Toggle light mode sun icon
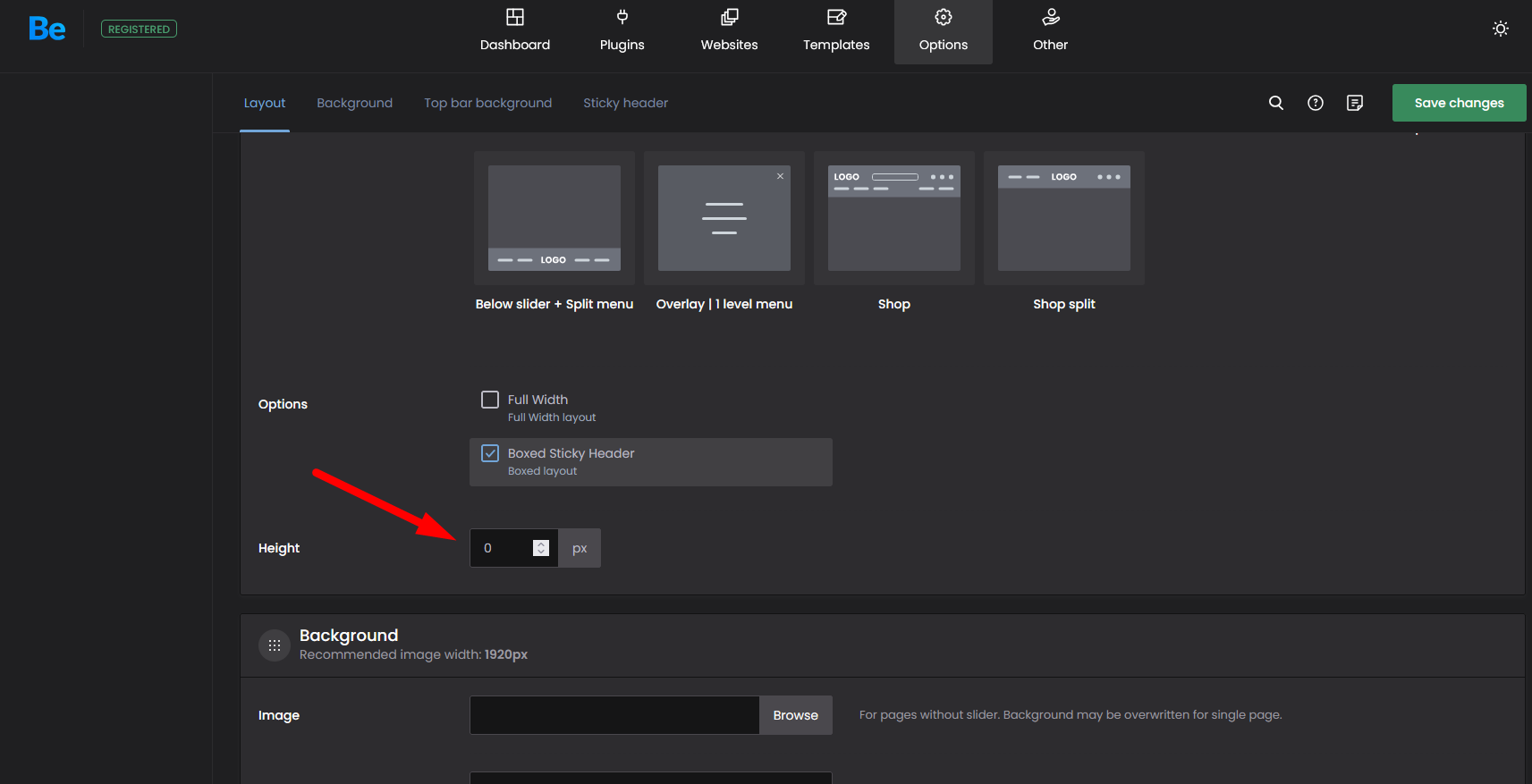Viewport: 1532px width, 784px height. (1501, 29)
